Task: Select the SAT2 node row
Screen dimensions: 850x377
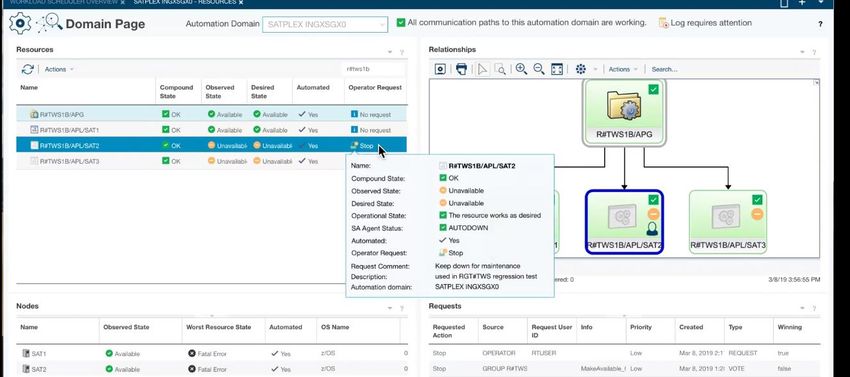Action: point(211,369)
